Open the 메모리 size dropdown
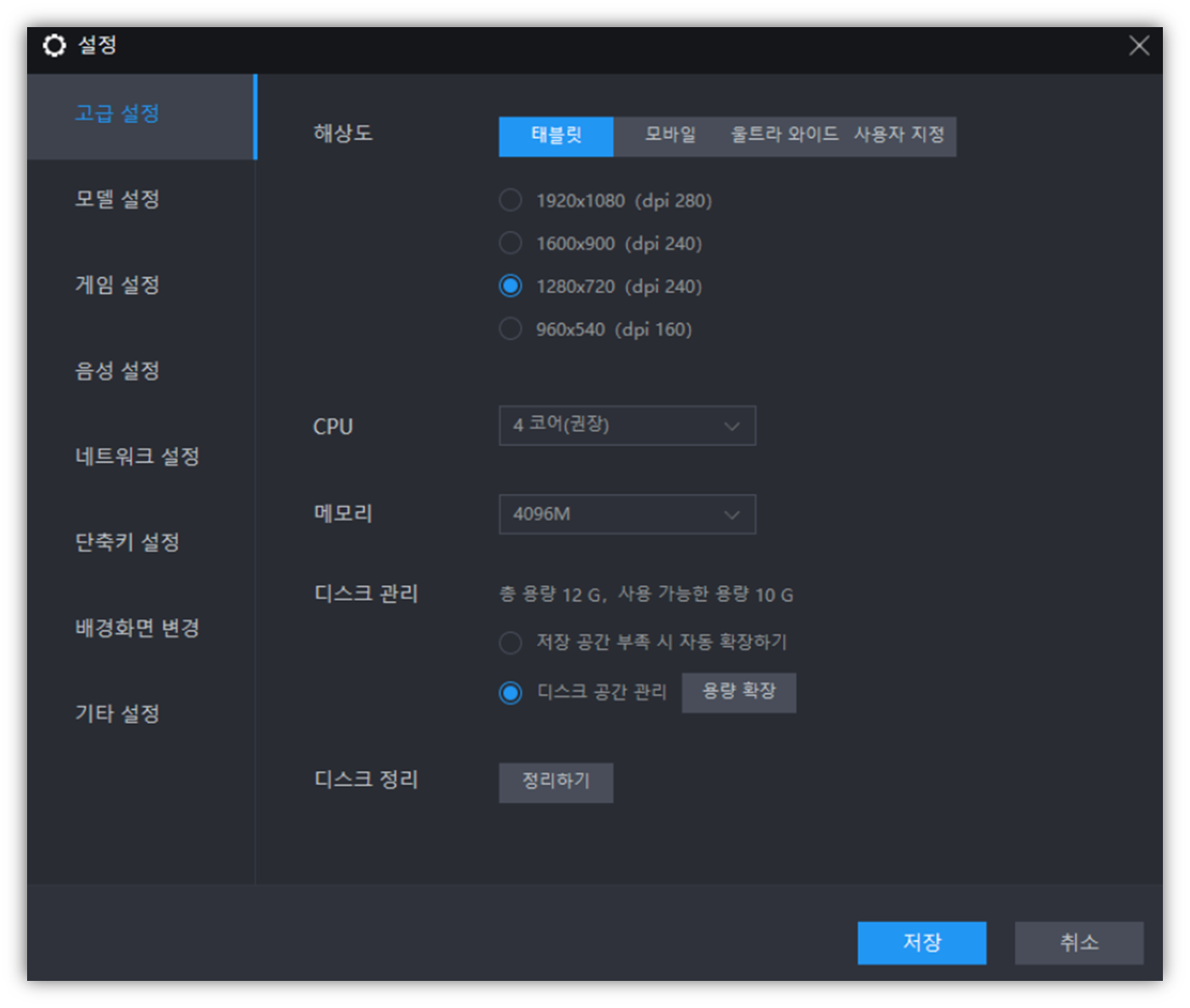The height and width of the screenshot is (1008, 1190). click(627, 514)
